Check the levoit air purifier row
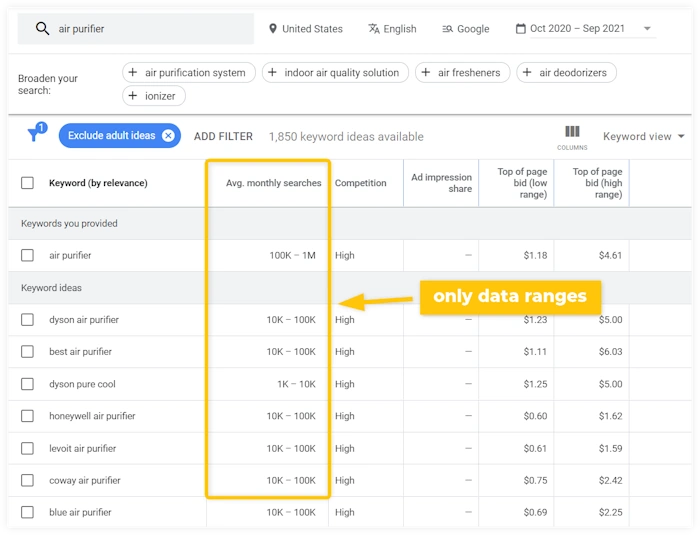The height and width of the screenshot is (535, 700). (27, 448)
